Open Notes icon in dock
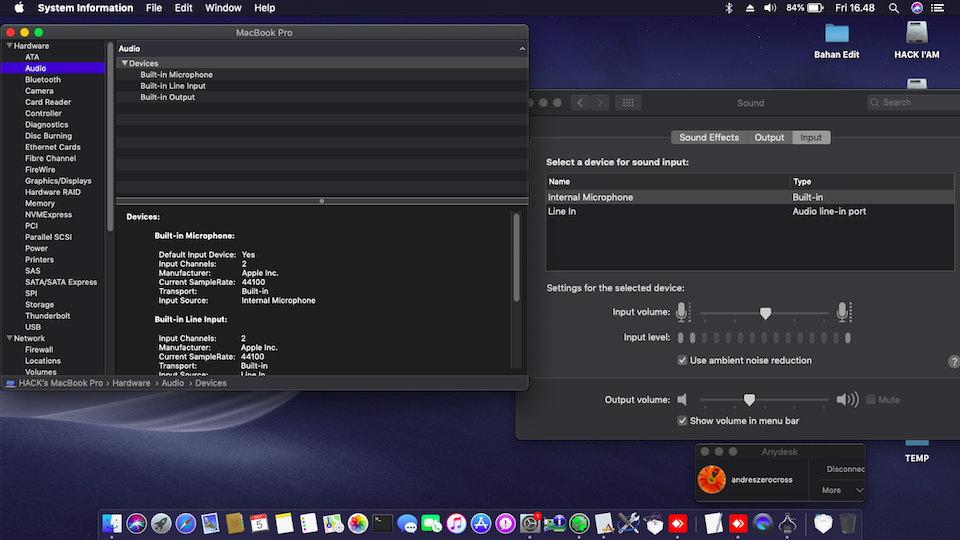Viewport: 960px width, 540px height. pyautogui.click(x=284, y=523)
